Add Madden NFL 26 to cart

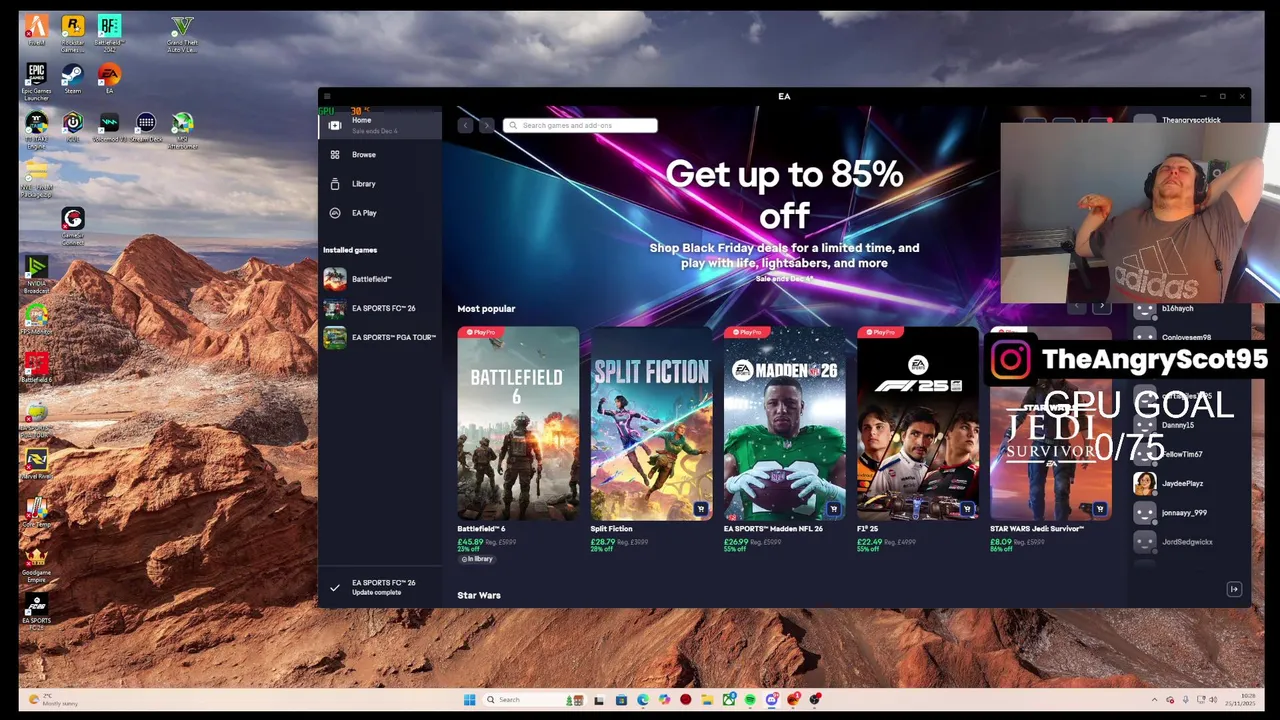[833, 509]
